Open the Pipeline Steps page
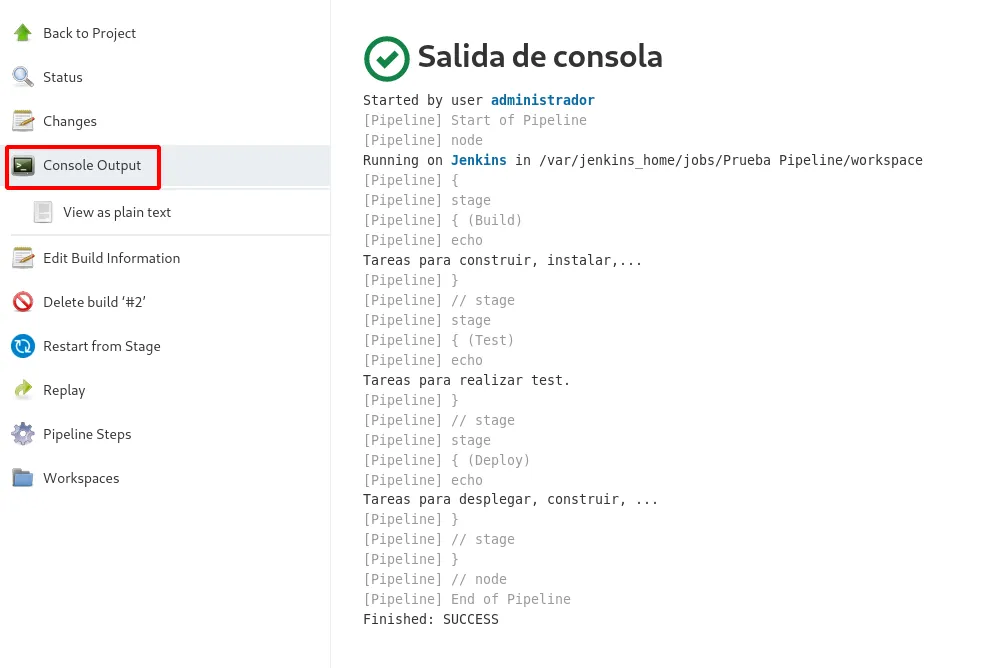 click(86, 434)
